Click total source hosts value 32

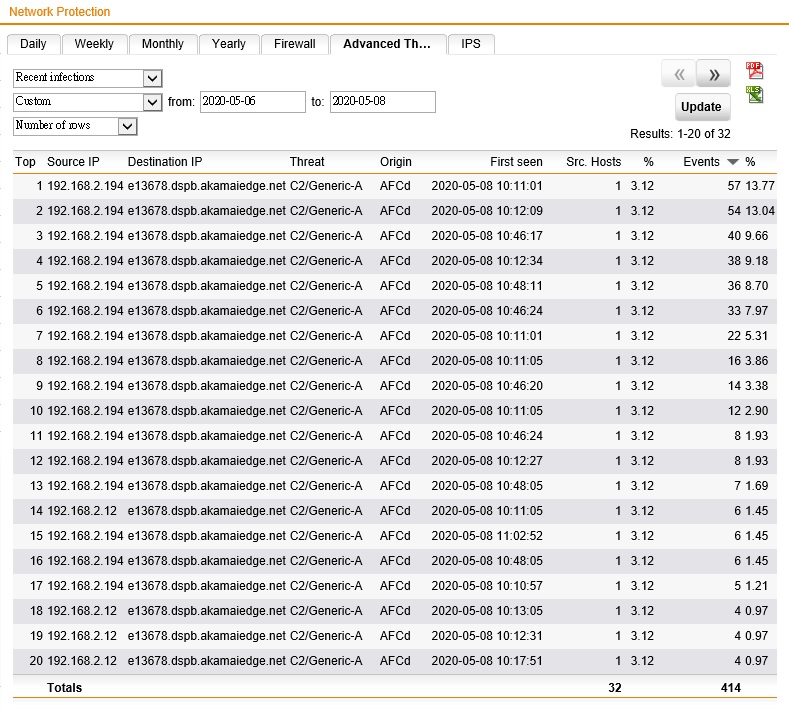click(x=614, y=688)
